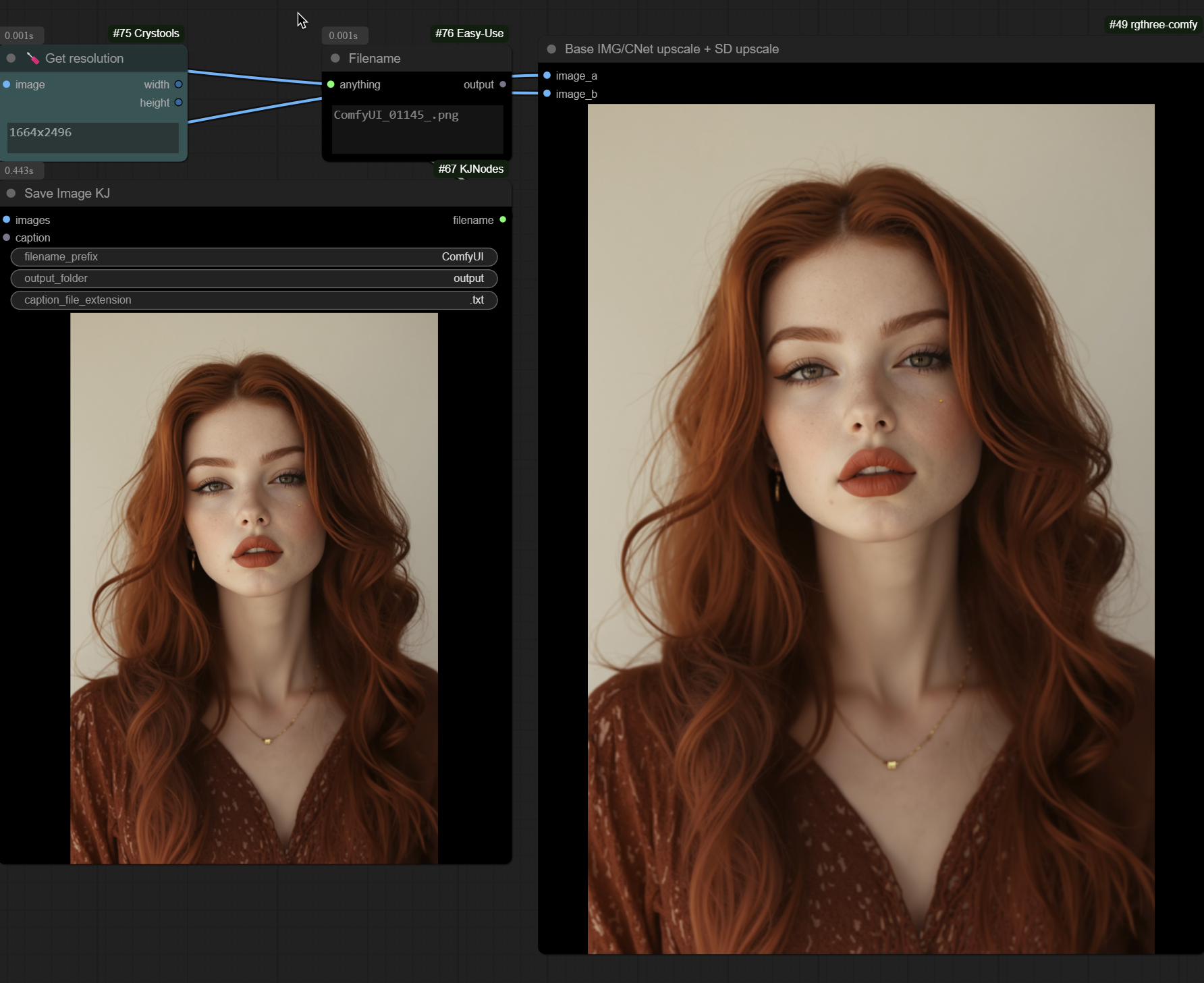Click the image_b input port
The image size is (1204, 983).
coord(547,94)
